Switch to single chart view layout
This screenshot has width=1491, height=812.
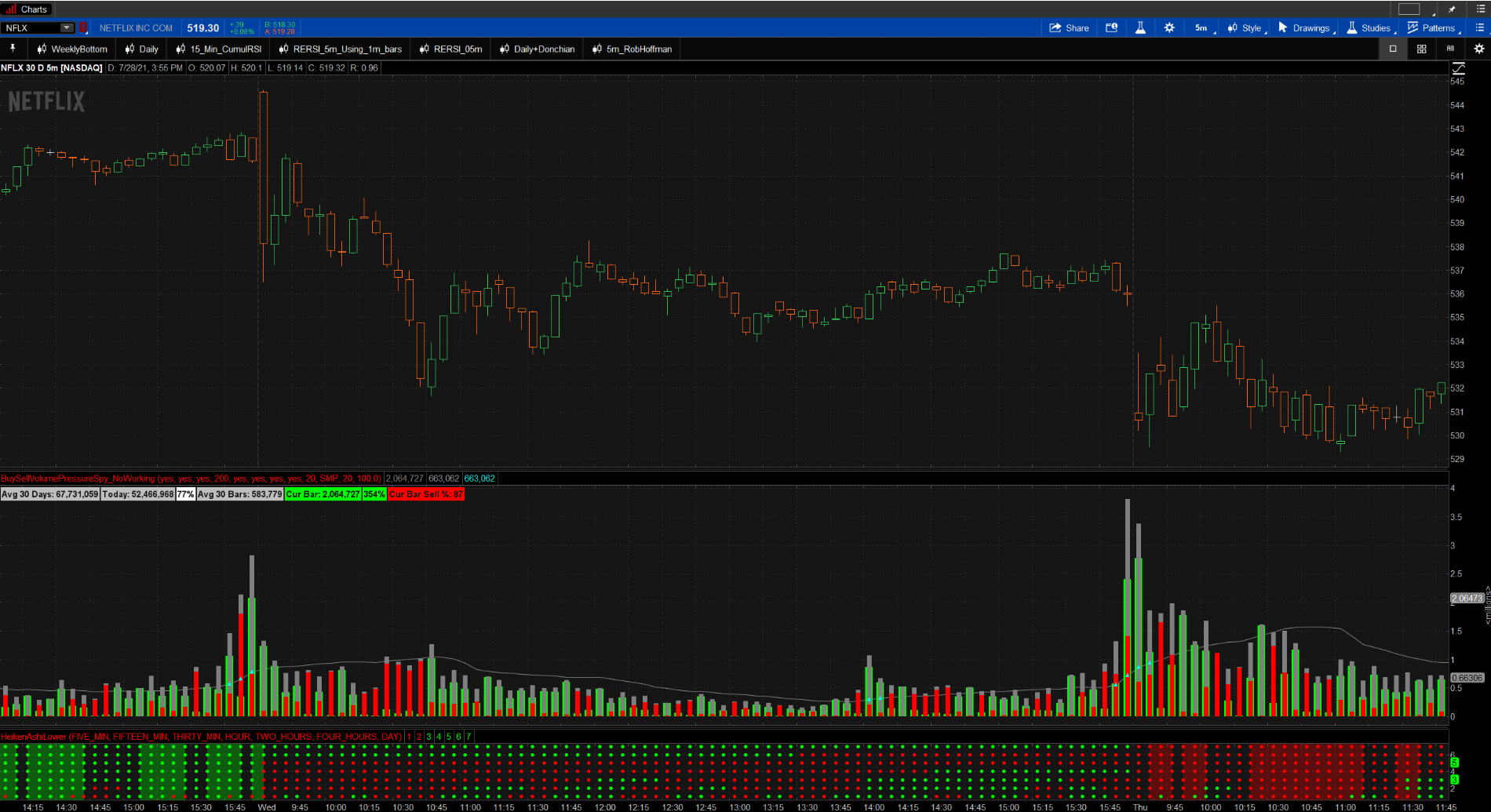click(1393, 49)
